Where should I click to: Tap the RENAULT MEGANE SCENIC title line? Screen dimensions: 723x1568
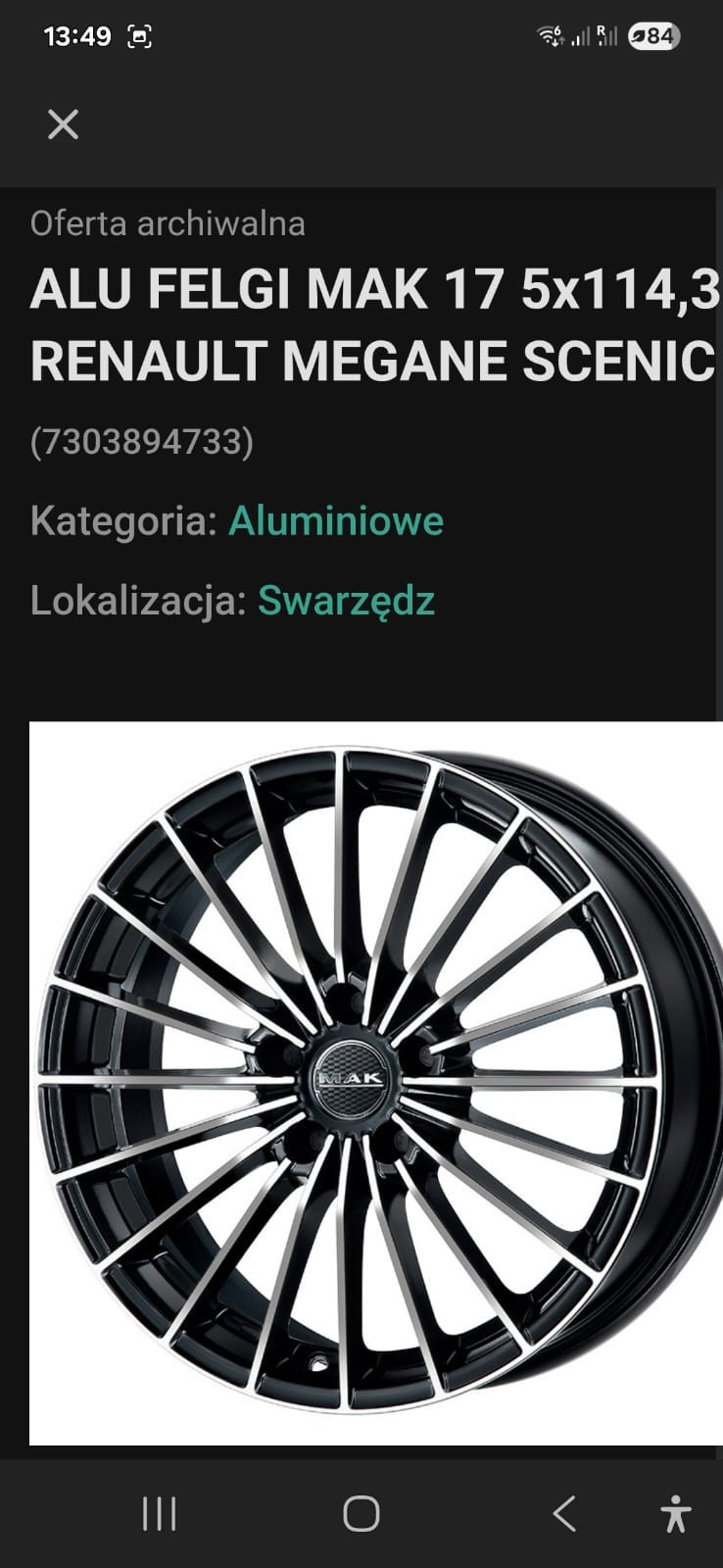(373, 361)
